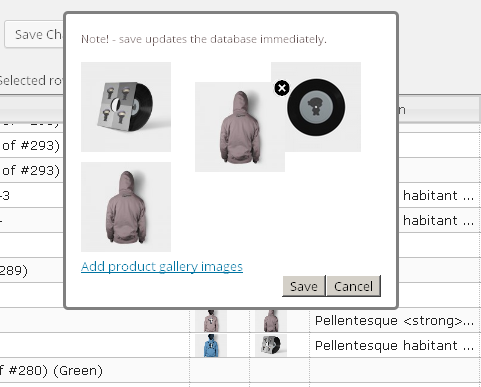481x387 pixels.
Task: Open the blue hoodie thumbnail in table
Action: tap(211, 345)
